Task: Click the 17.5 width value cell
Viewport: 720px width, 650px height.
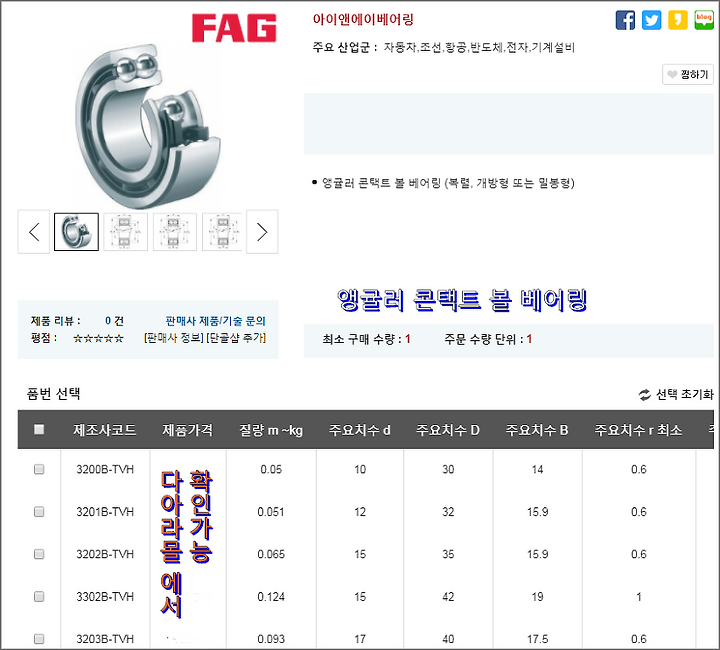Action: [537, 639]
